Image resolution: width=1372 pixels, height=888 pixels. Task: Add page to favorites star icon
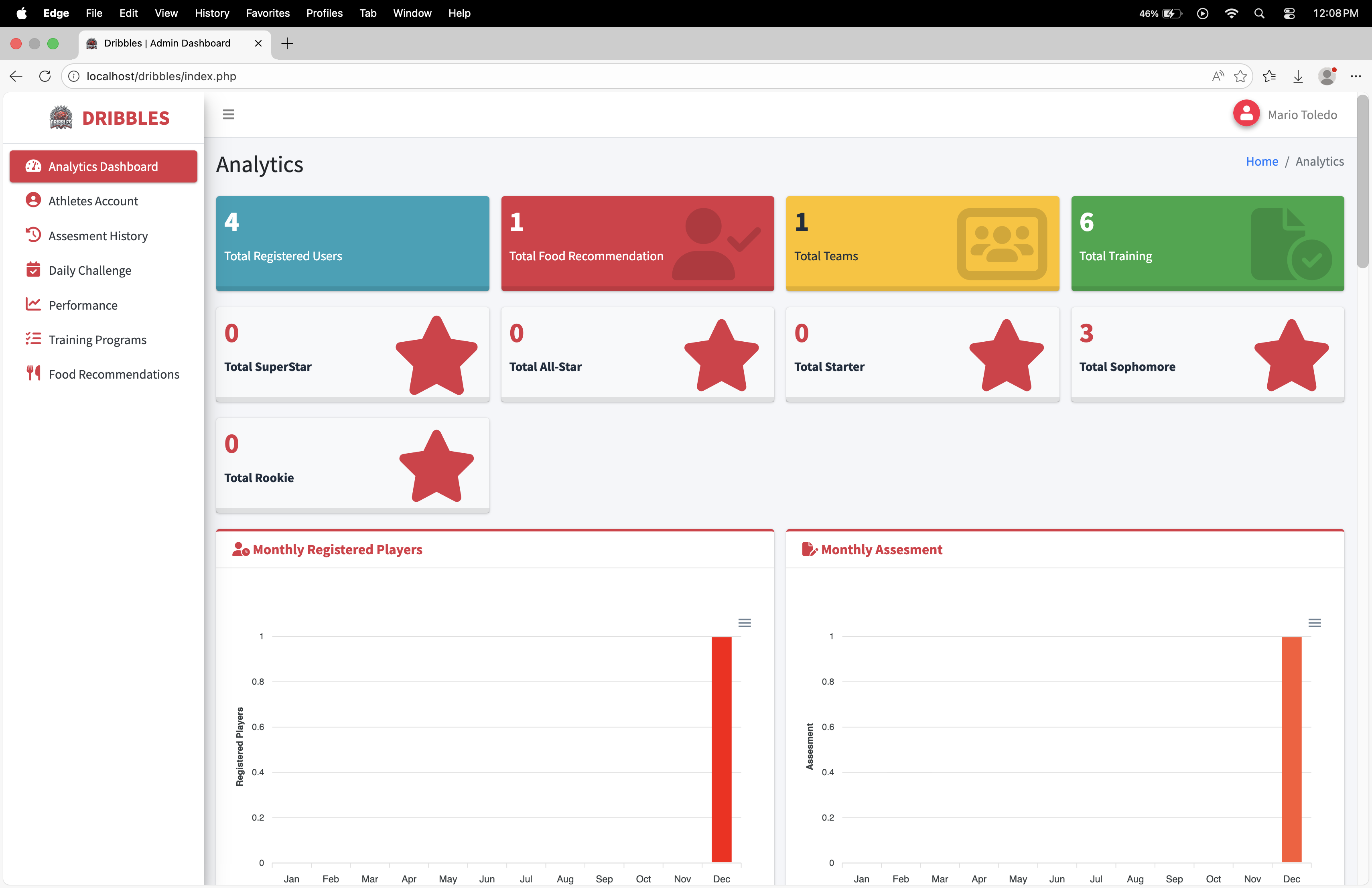click(x=1240, y=76)
